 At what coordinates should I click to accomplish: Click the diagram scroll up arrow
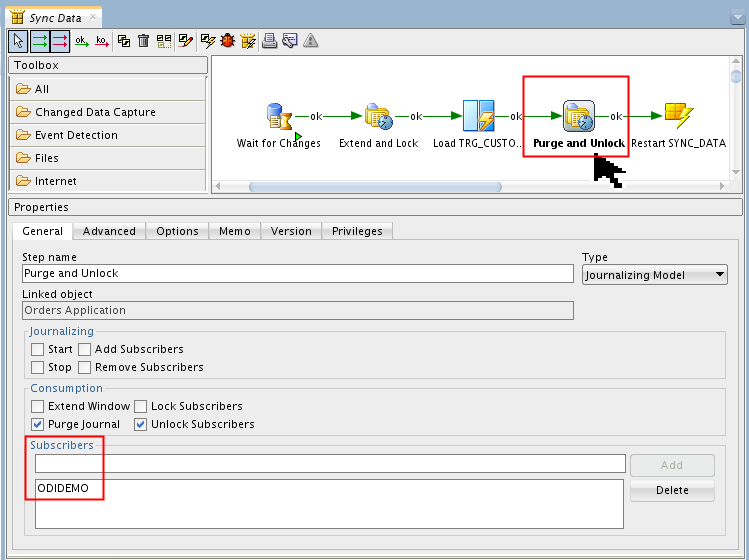(x=736, y=61)
